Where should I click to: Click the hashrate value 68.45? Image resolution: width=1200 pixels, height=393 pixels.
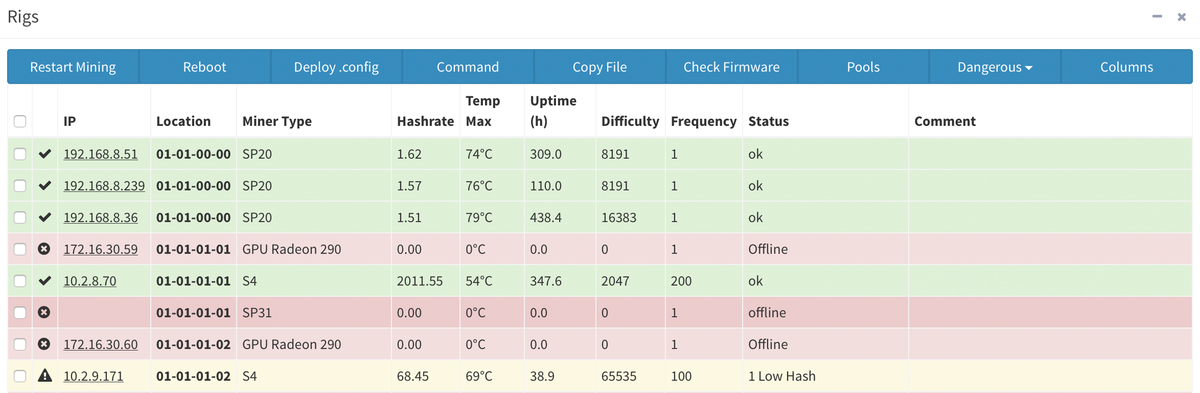(x=413, y=376)
